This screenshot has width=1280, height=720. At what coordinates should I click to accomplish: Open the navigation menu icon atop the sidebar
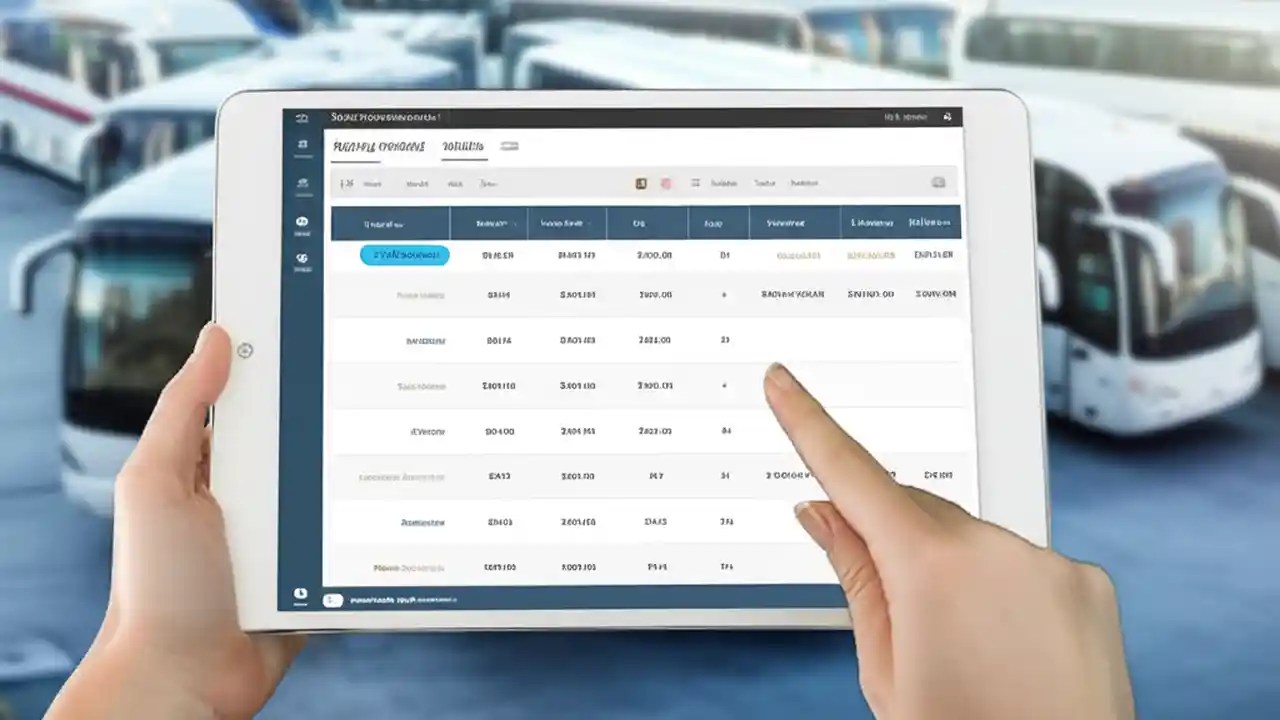point(303,117)
